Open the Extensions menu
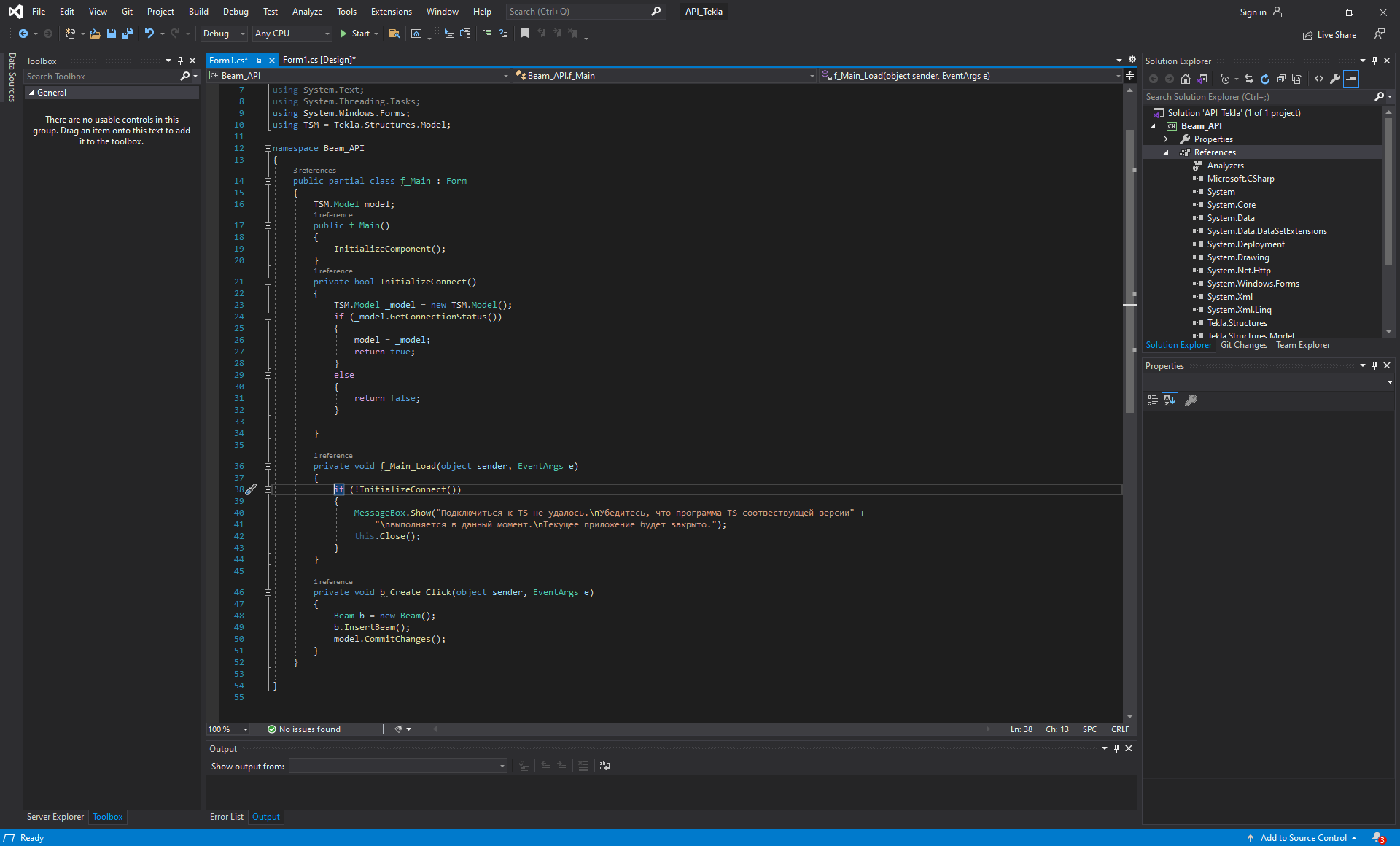This screenshot has width=1400, height=846. point(391,12)
